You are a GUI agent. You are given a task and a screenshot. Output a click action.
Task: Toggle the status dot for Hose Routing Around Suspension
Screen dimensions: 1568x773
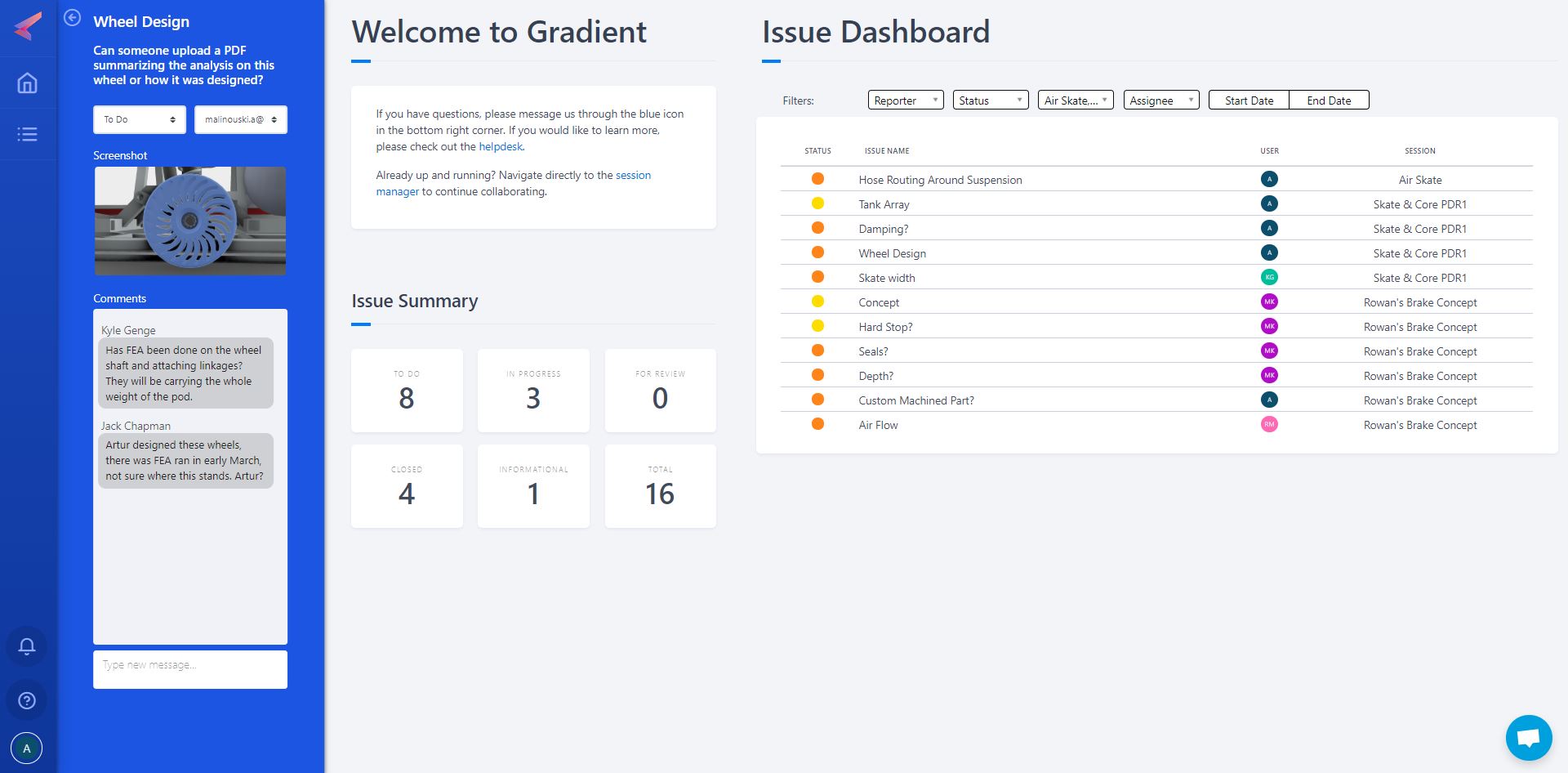tap(817, 178)
